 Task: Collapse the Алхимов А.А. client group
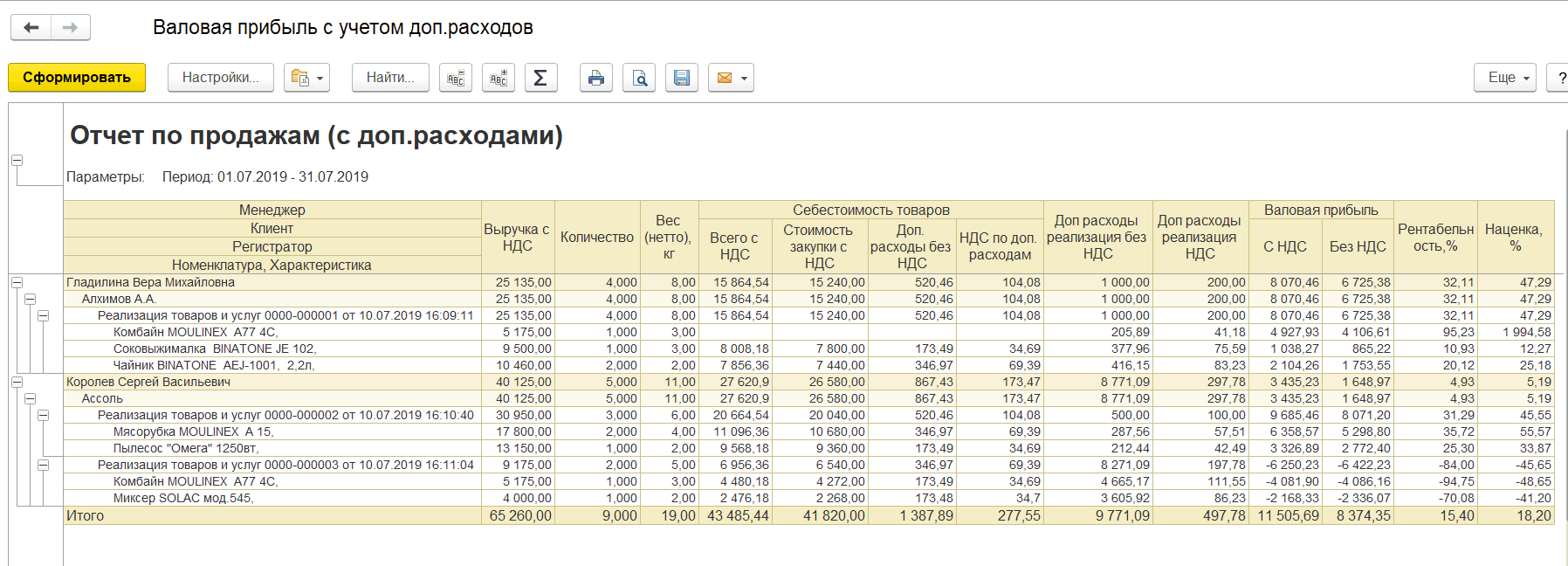30,299
